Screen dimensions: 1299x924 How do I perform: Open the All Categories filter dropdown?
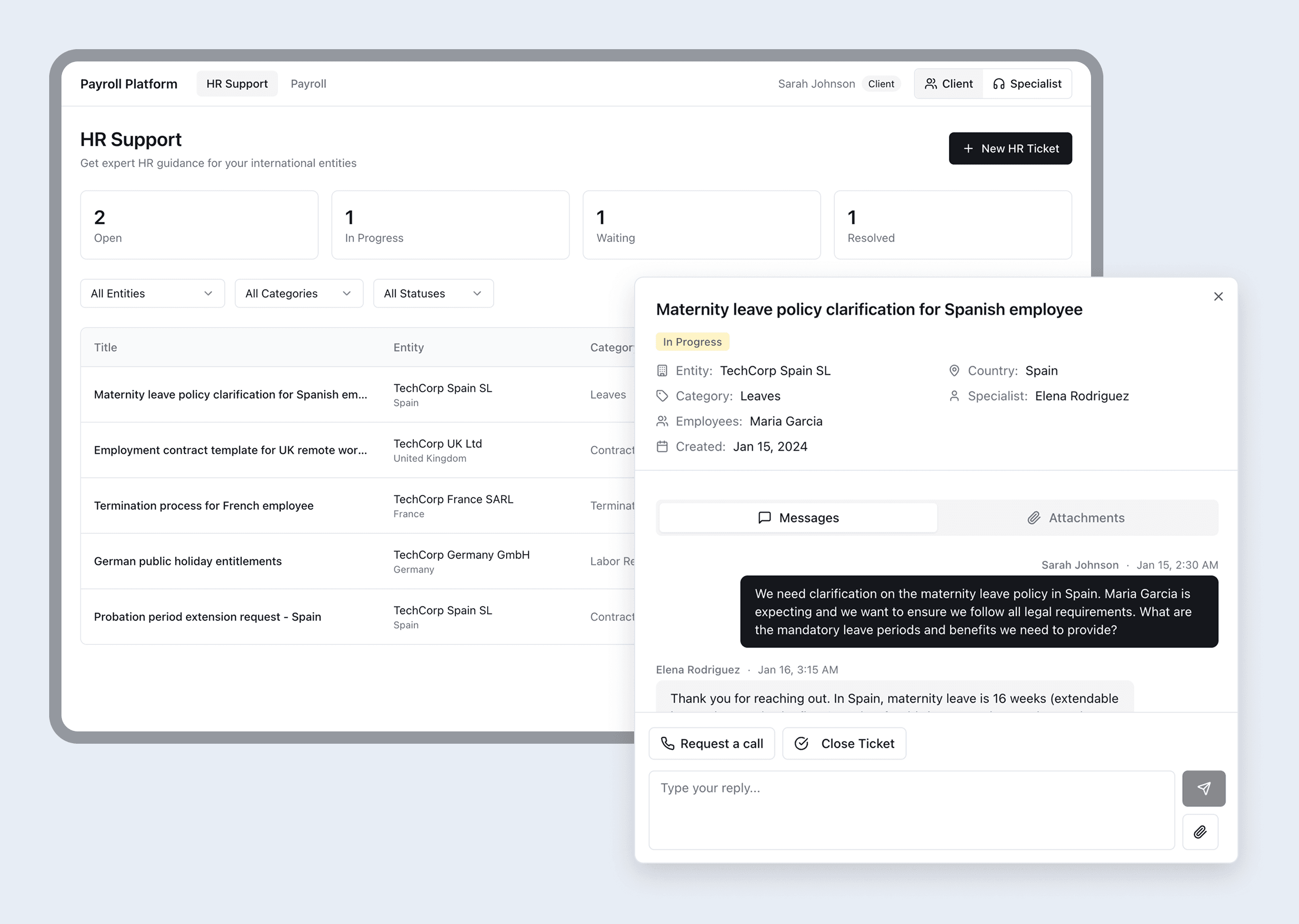[x=299, y=293]
